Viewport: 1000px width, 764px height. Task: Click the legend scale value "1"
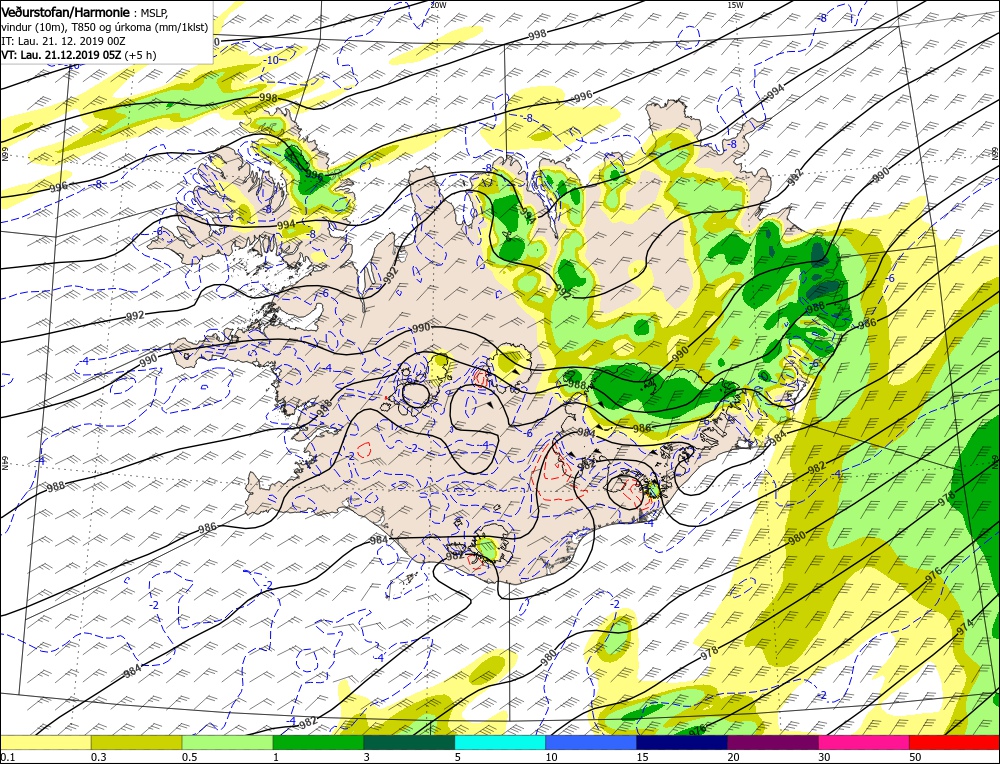click(276, 757)
